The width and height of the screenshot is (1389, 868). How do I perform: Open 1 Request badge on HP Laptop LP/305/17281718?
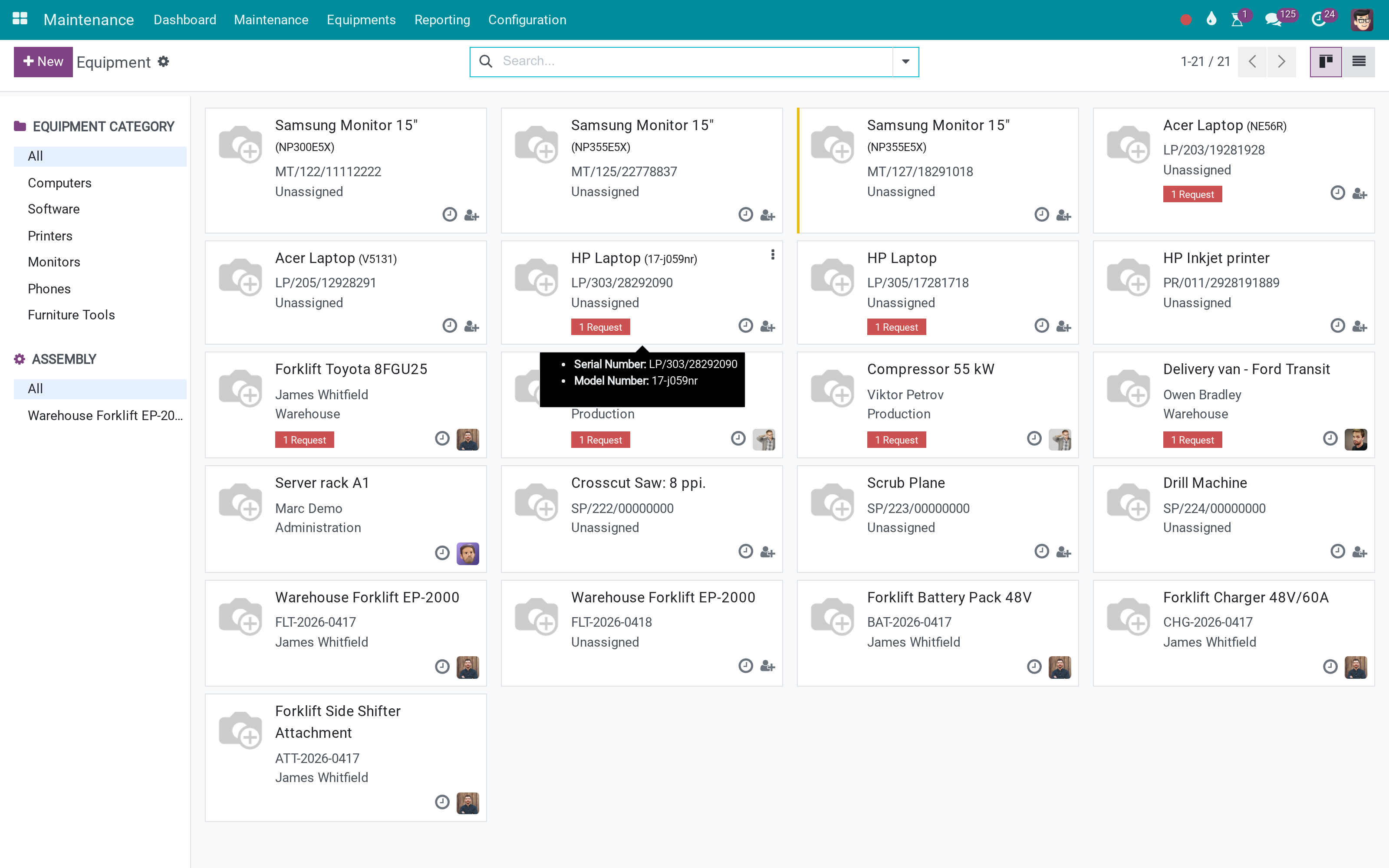(896, 327)
